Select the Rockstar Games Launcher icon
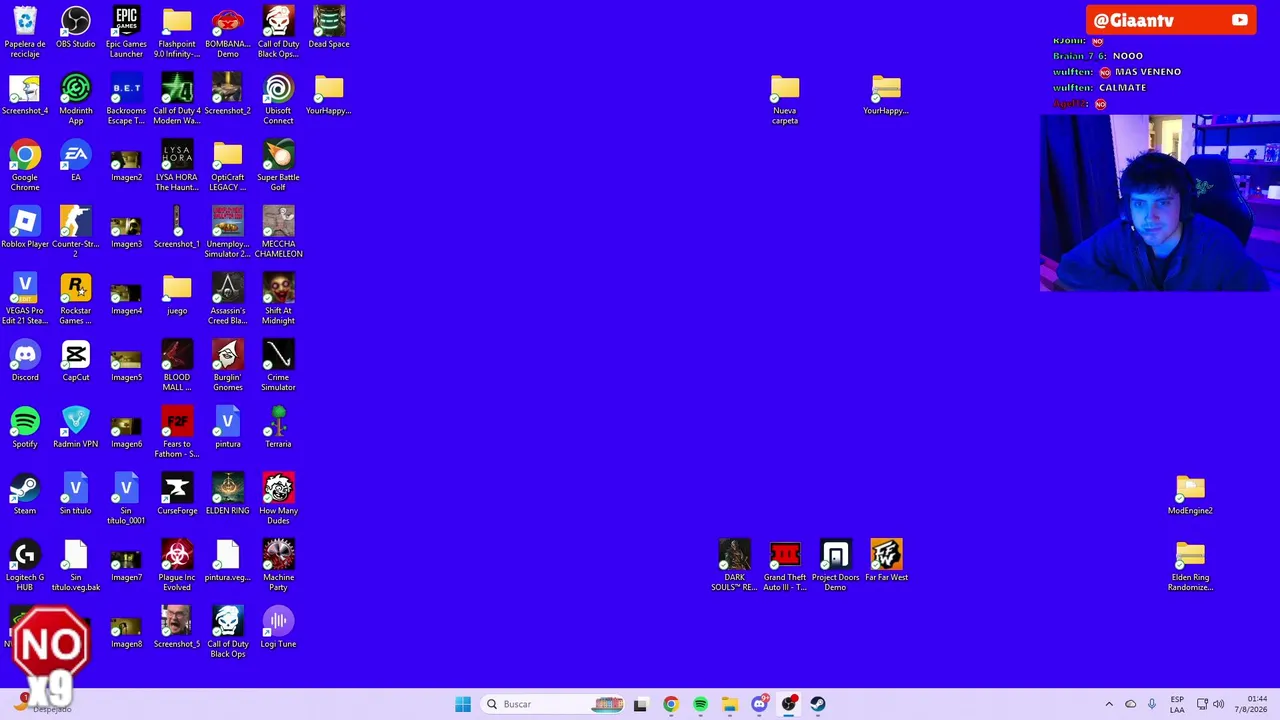 pos(76,299)
